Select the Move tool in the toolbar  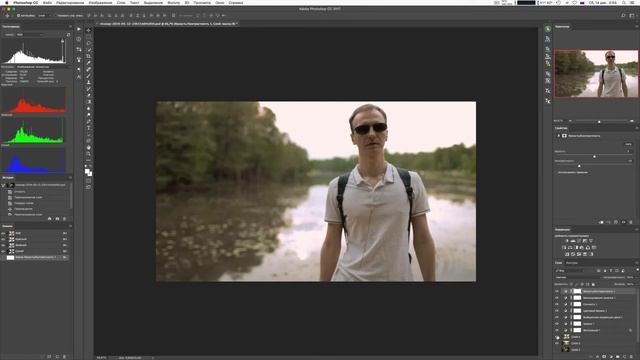[x=89, y=30]
